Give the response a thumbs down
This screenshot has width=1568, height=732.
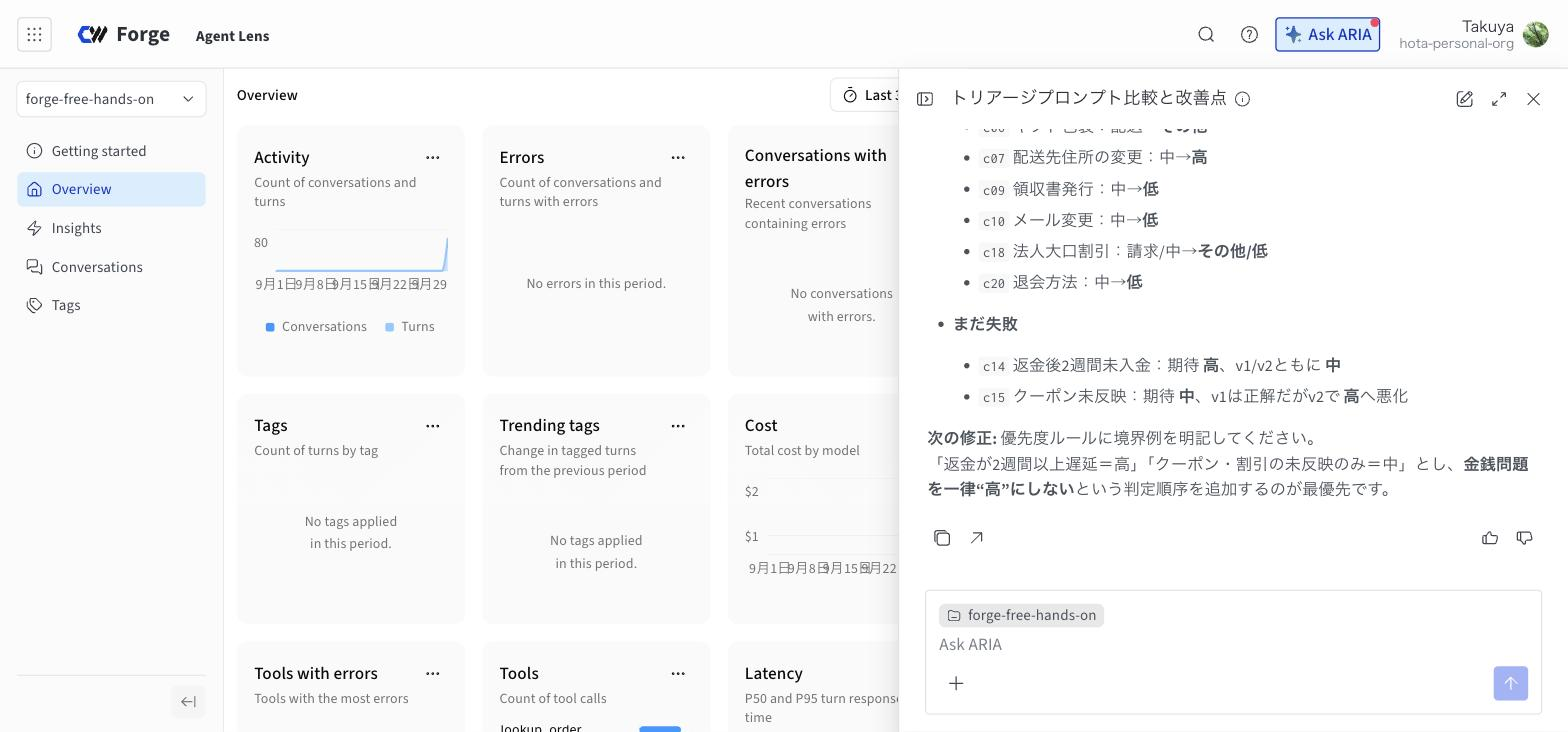[x=1525, y=538]
